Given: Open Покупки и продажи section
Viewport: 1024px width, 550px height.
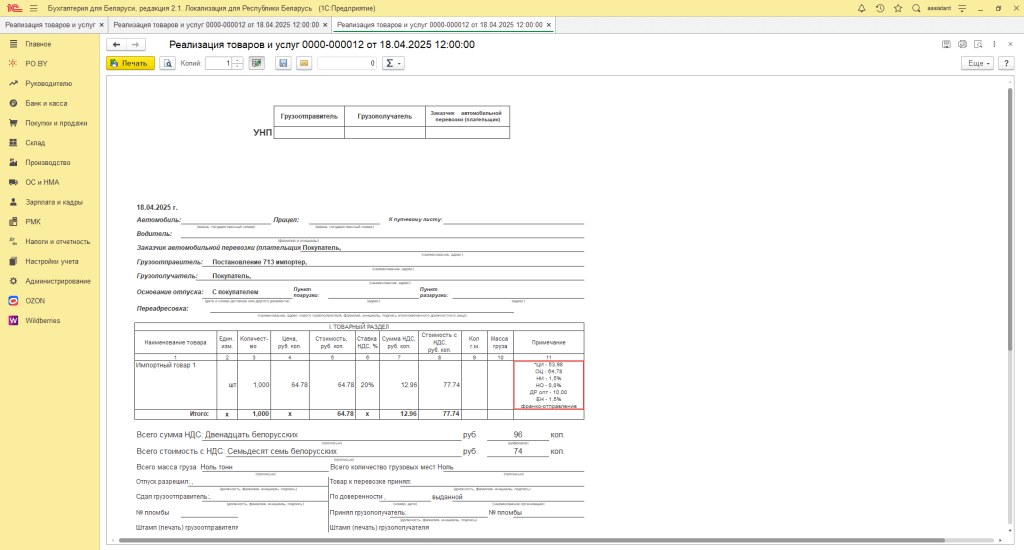Looking at the screenshot, I should 50,123.
